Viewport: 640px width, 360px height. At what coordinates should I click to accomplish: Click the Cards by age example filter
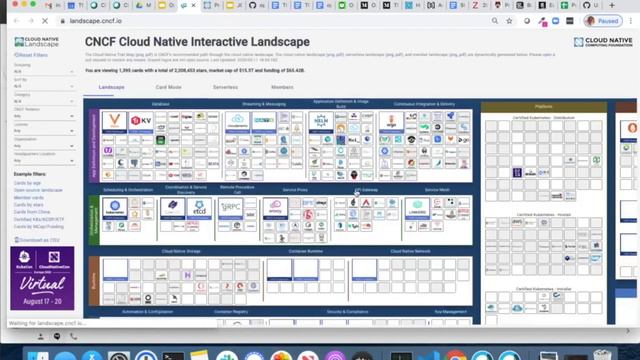(27, 183)
